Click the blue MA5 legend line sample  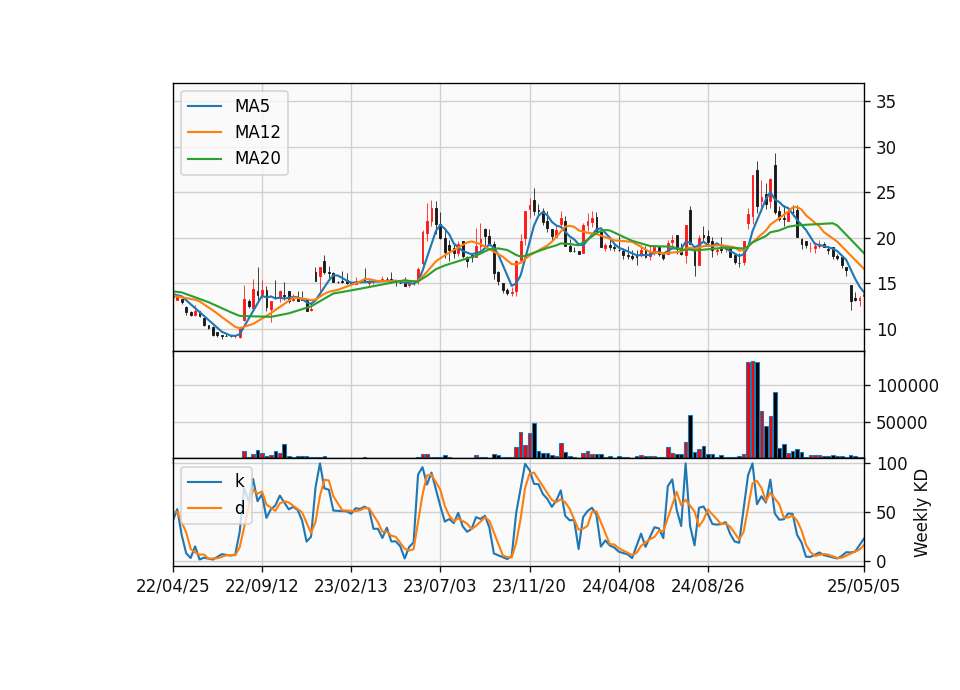(x=204, y=106)
